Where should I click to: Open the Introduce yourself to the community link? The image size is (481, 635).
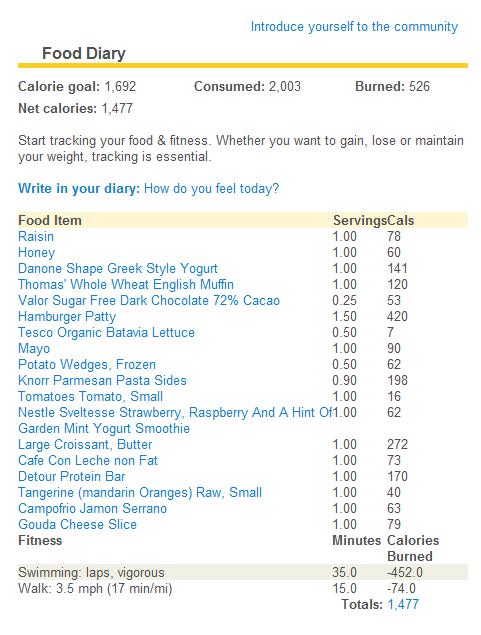tap(354, 27)
